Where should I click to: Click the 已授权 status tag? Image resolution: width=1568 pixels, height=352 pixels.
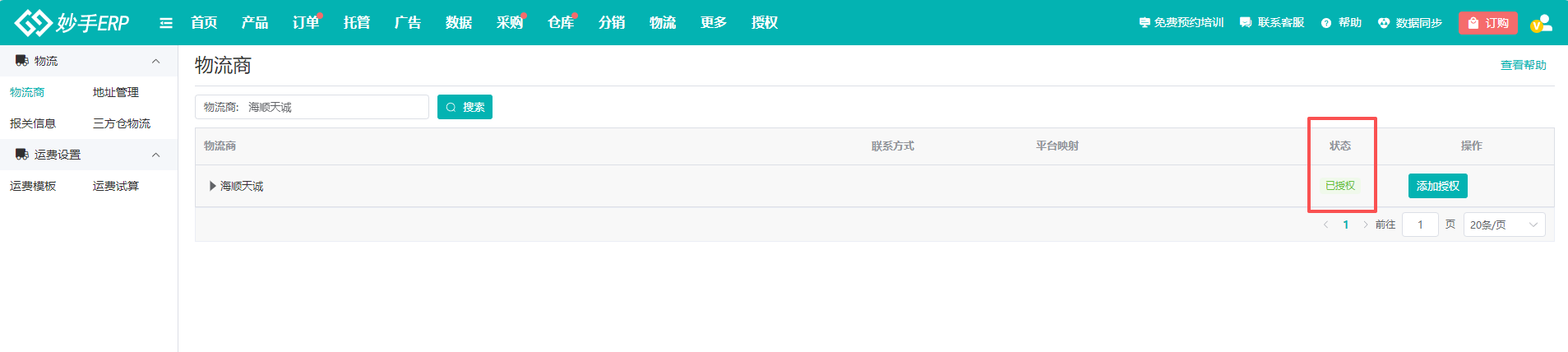(1340, 186)
